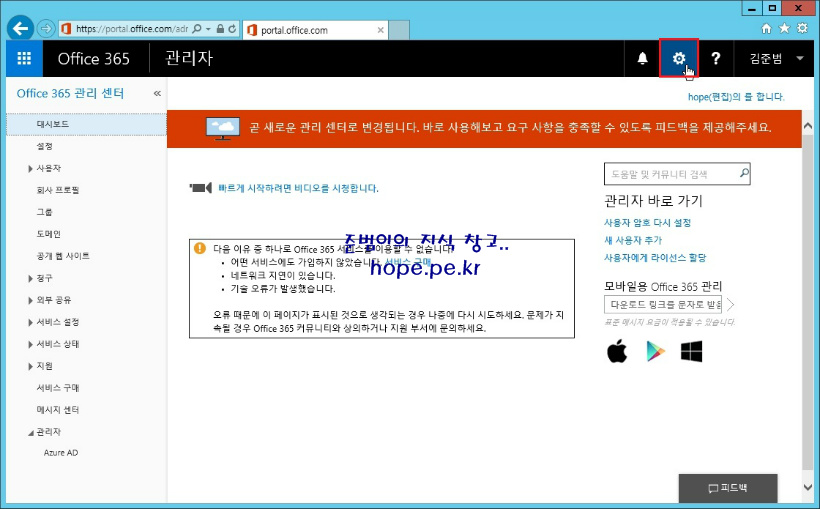820x509 pixels.
Task: Click the magnifier in help search box
Action: 744,173
